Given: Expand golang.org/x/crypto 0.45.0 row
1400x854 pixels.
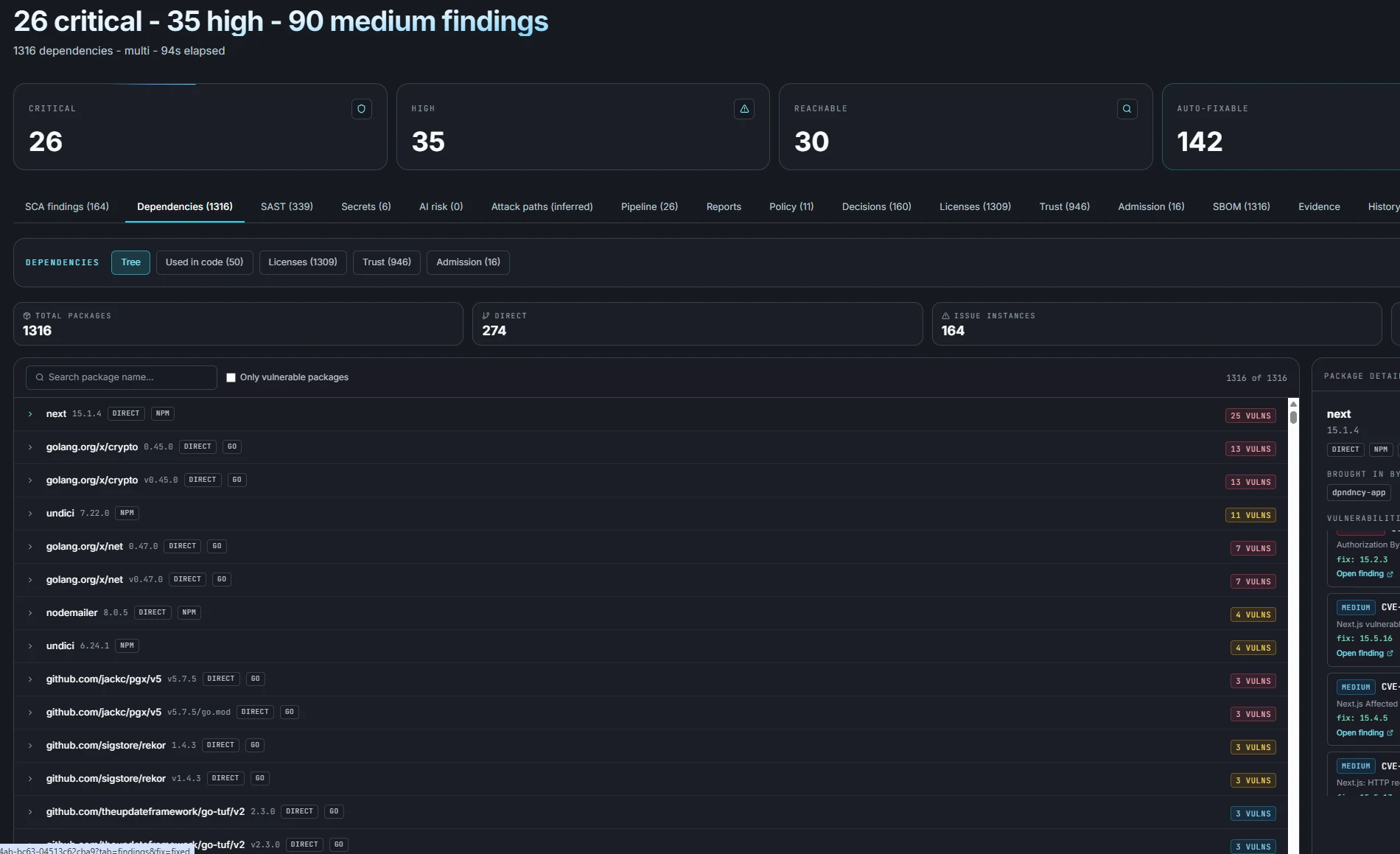Looking at the screenshot, I should 30,447.
